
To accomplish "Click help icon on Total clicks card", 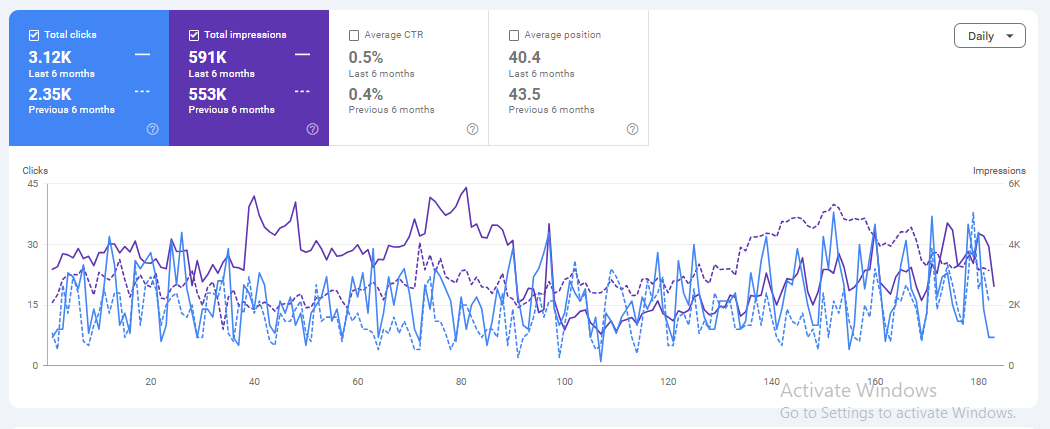I will pos(152,129).
